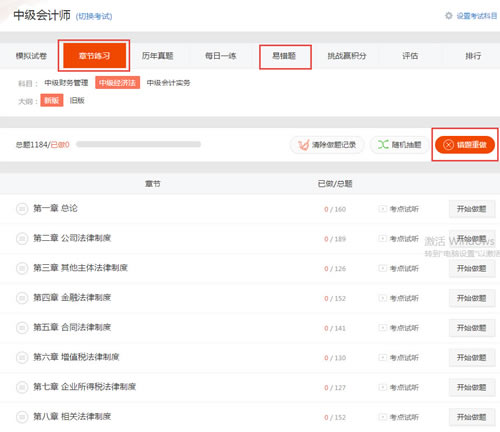Image resolution: width=500 pixels, height=432 pixels.
Task: Open the 历年真题 tab
Action: pyautogui.click(x=157, y=56)
